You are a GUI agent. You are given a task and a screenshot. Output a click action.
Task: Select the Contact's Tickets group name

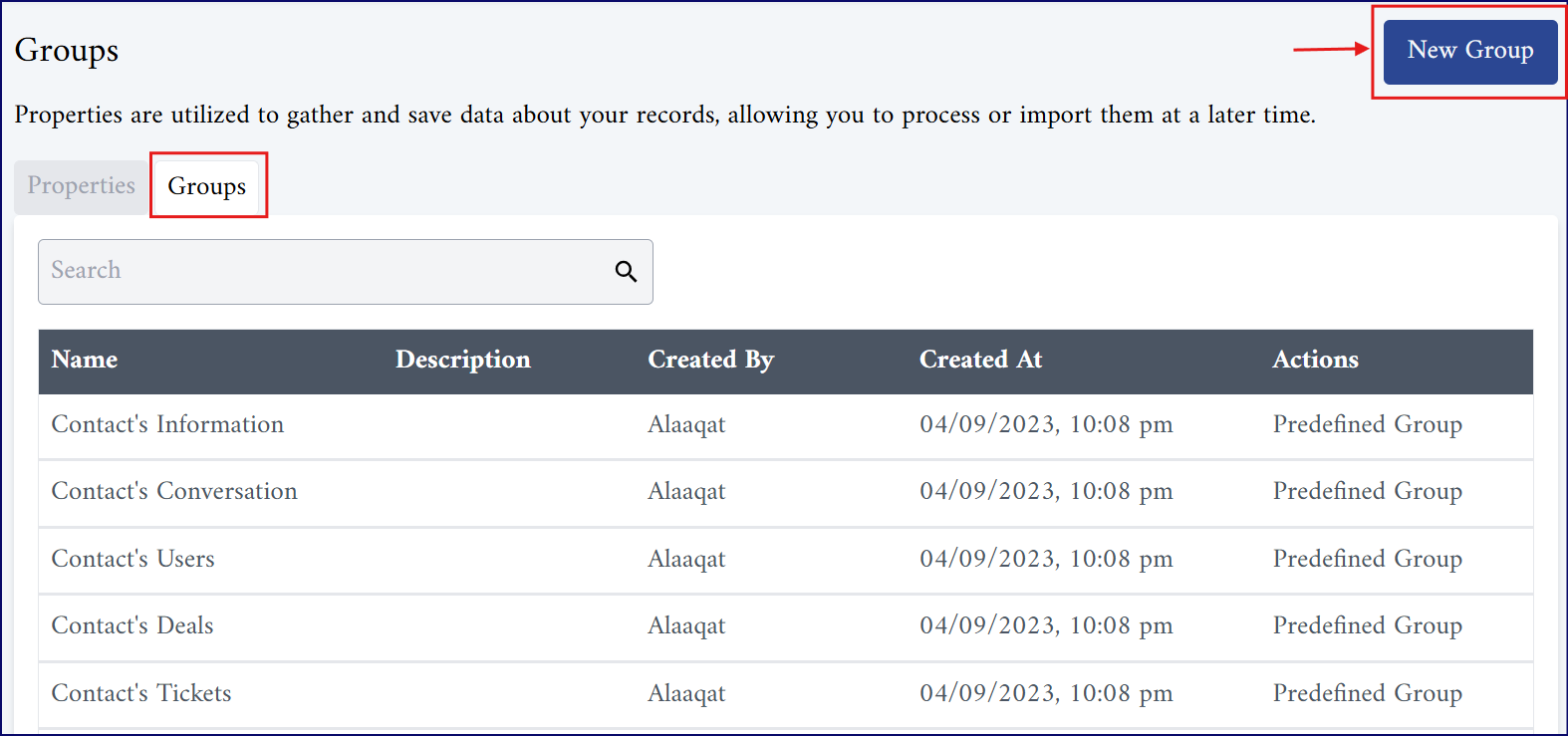pyautogui.click(x=141, y=694)
